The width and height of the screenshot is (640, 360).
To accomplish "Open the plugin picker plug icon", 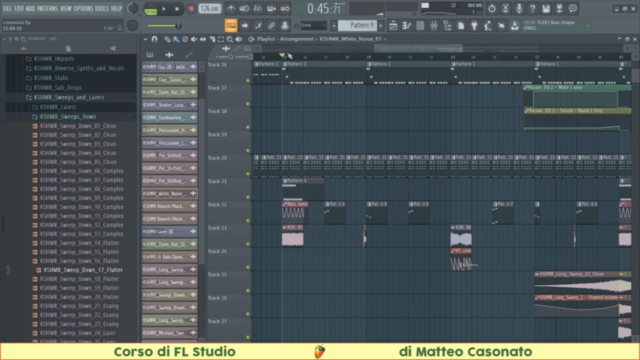I will 474,26.
